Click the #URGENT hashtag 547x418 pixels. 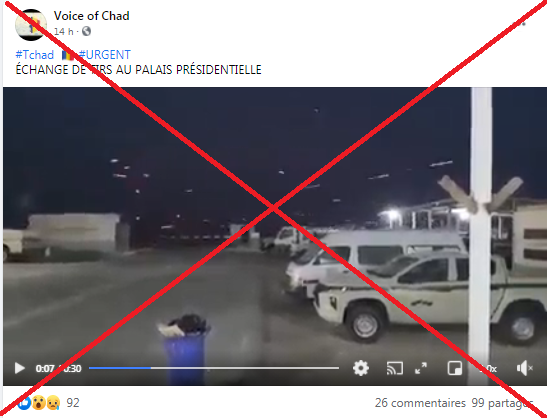pyautogui.click(x=104, y=55)
